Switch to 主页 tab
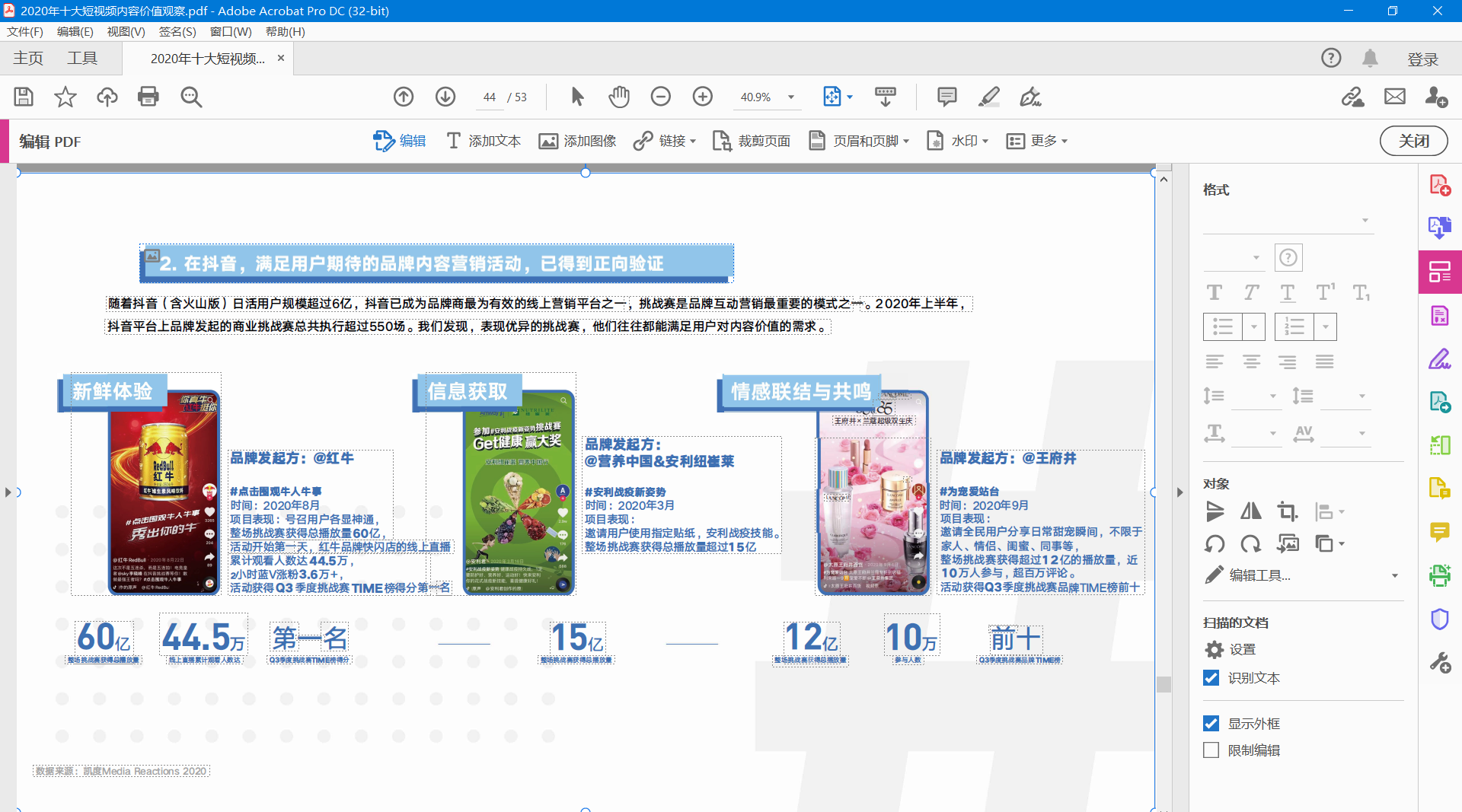Image resolution: width=1462 pixels, height=812 pixels. pos(28,58)
